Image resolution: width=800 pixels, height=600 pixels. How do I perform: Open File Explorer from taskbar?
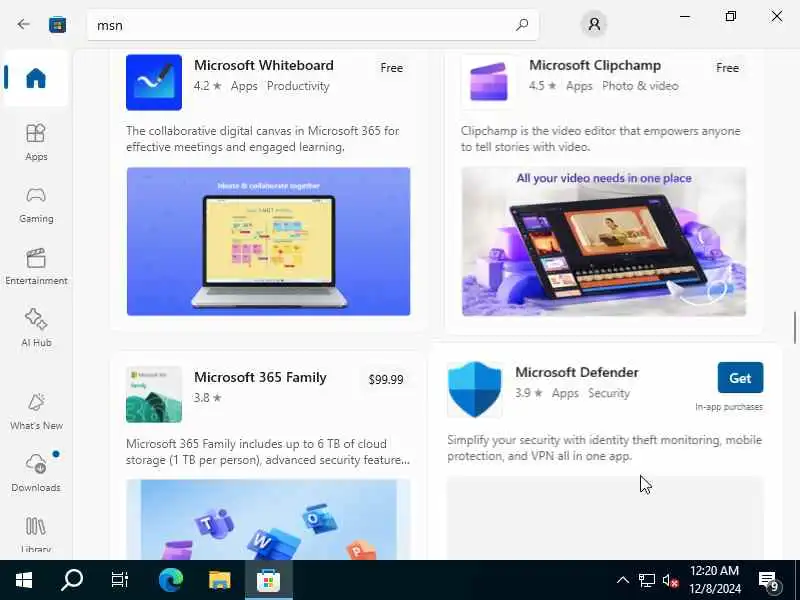click(x=219, y=580)
